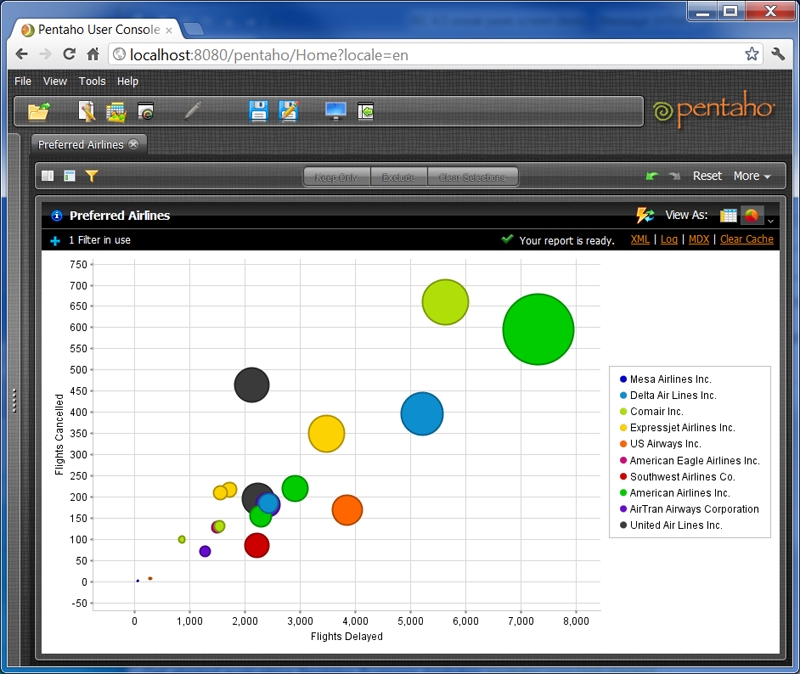
Task: Click the gray pencil edit icon
Action: [x=192, y=111]
